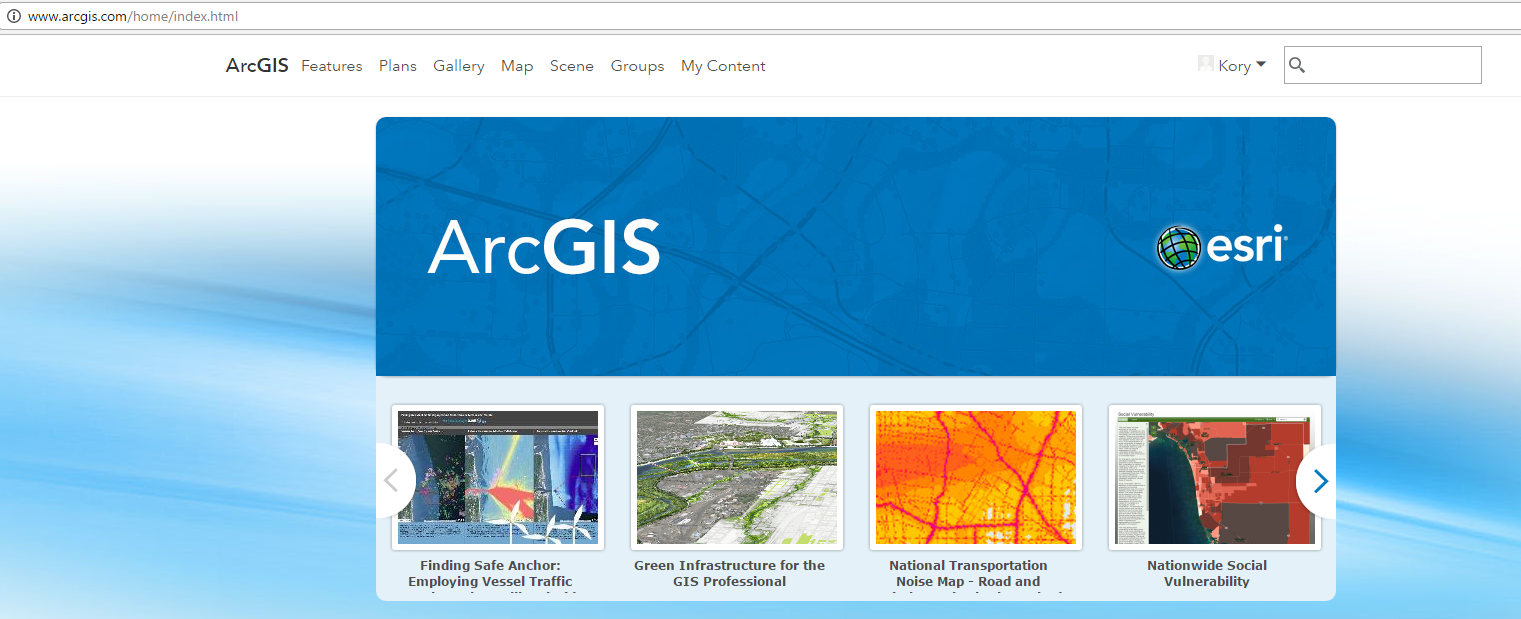Viewport: 1521px width, 619px height.
Task: Open My Content page
Action: tap(723, 66)
